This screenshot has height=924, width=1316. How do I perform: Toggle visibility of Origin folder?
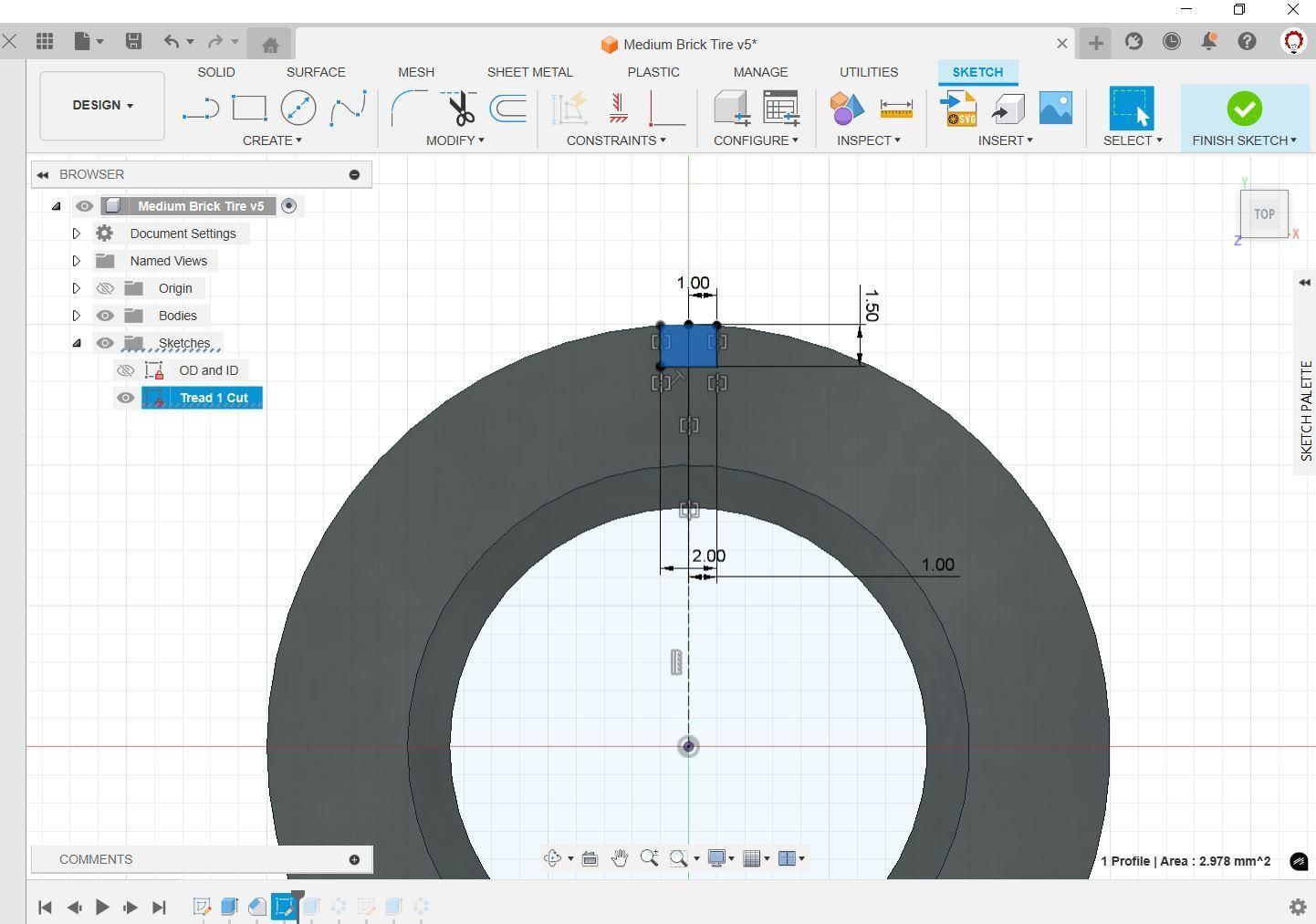point(105,288)
